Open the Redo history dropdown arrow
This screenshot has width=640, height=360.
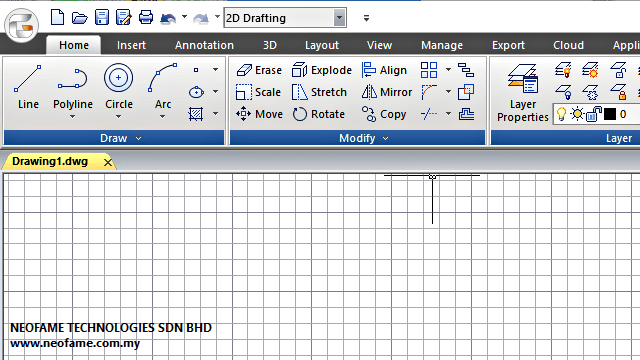pyautogui.click(x=217, y=17)
